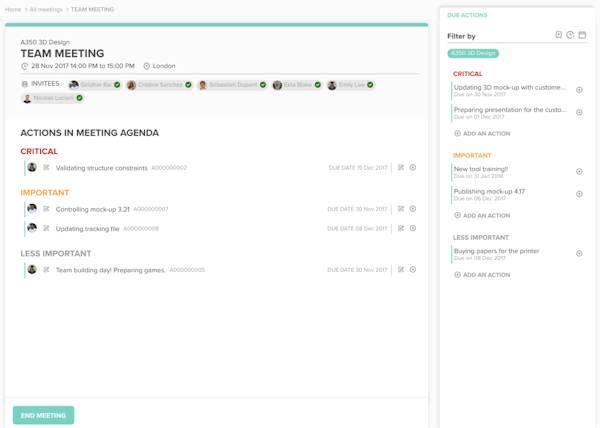
Task: Click pencil icon left of 'Team building day'
Action: tap(46, 270)
